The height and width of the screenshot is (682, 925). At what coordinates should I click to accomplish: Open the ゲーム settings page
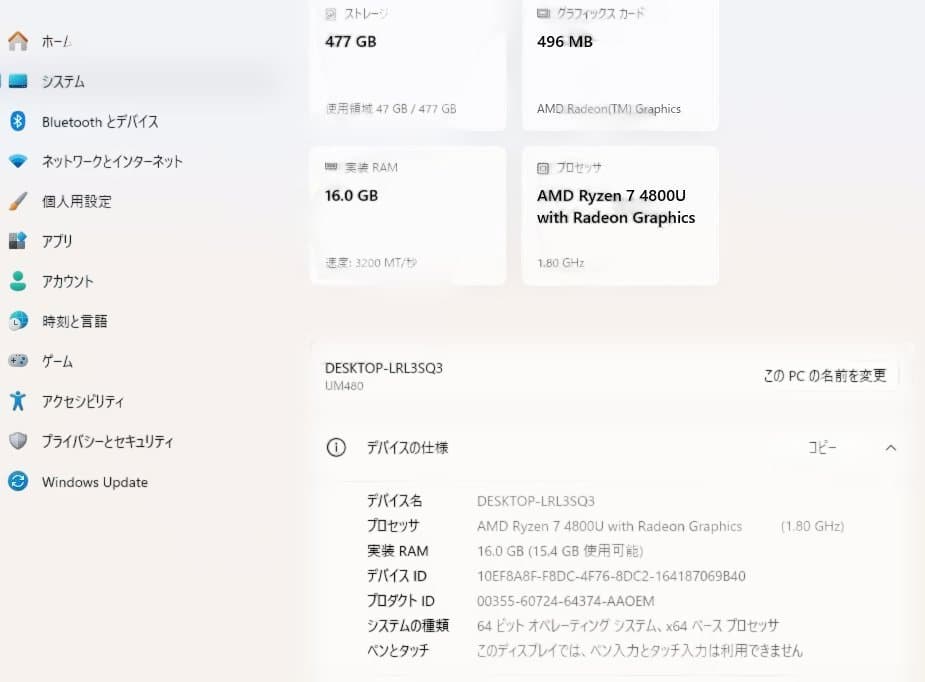[55, 361]
